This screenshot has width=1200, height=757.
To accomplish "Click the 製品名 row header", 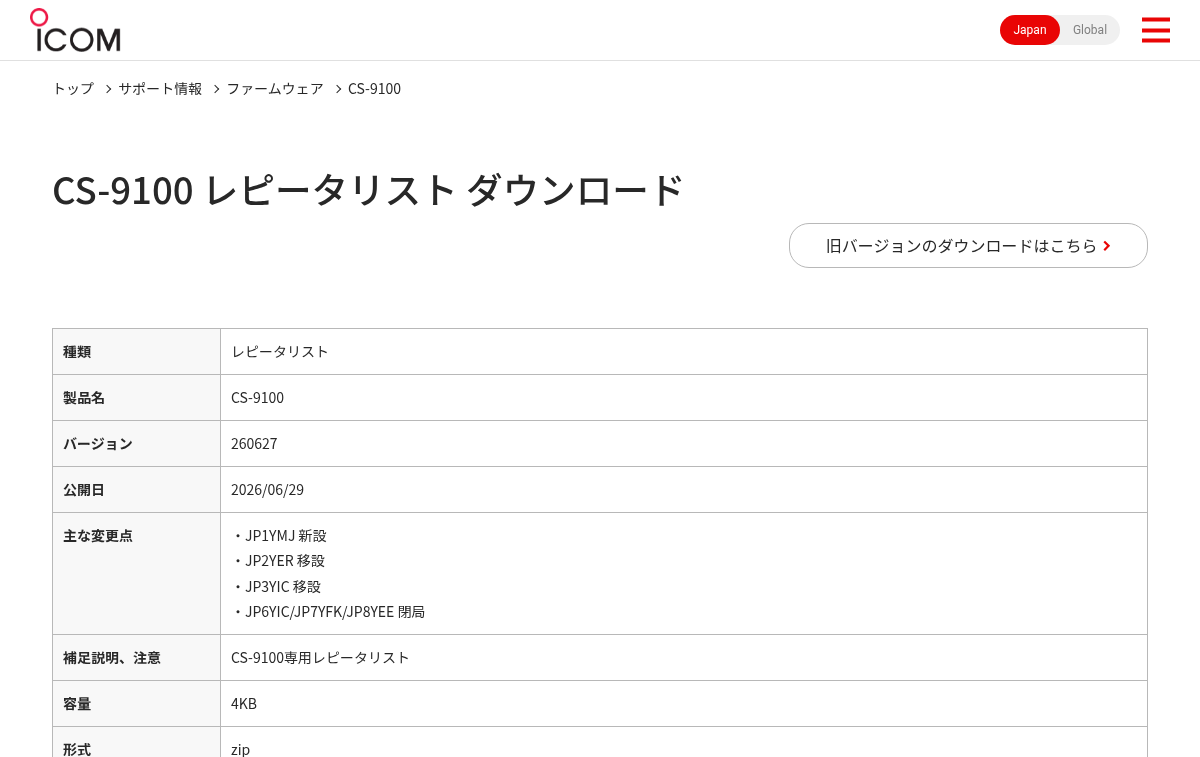I will click(x=136, y=397).
